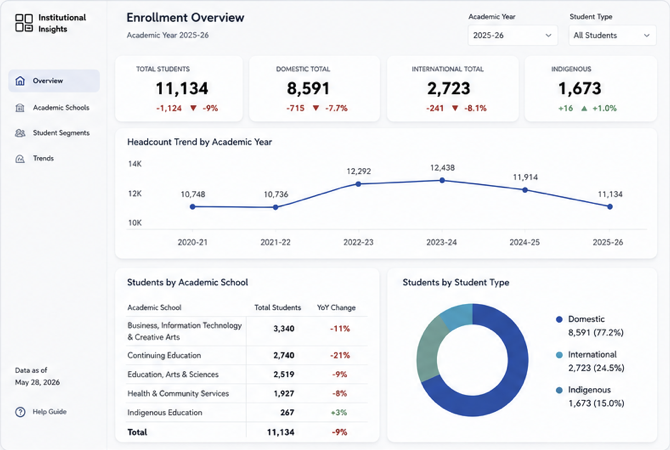Open the Academic Year dropdown
The image size is (670, 450).
pyautogui.click(x=513, y=35)
